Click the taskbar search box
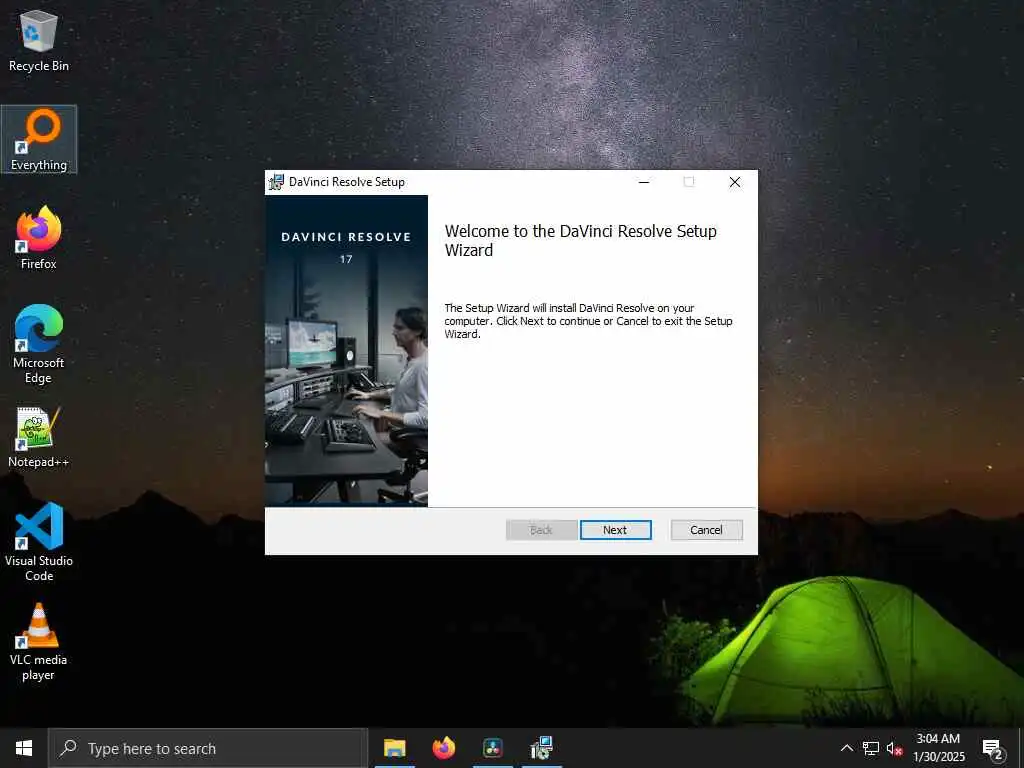The image size is (1024, 768). tap(208, 748)
